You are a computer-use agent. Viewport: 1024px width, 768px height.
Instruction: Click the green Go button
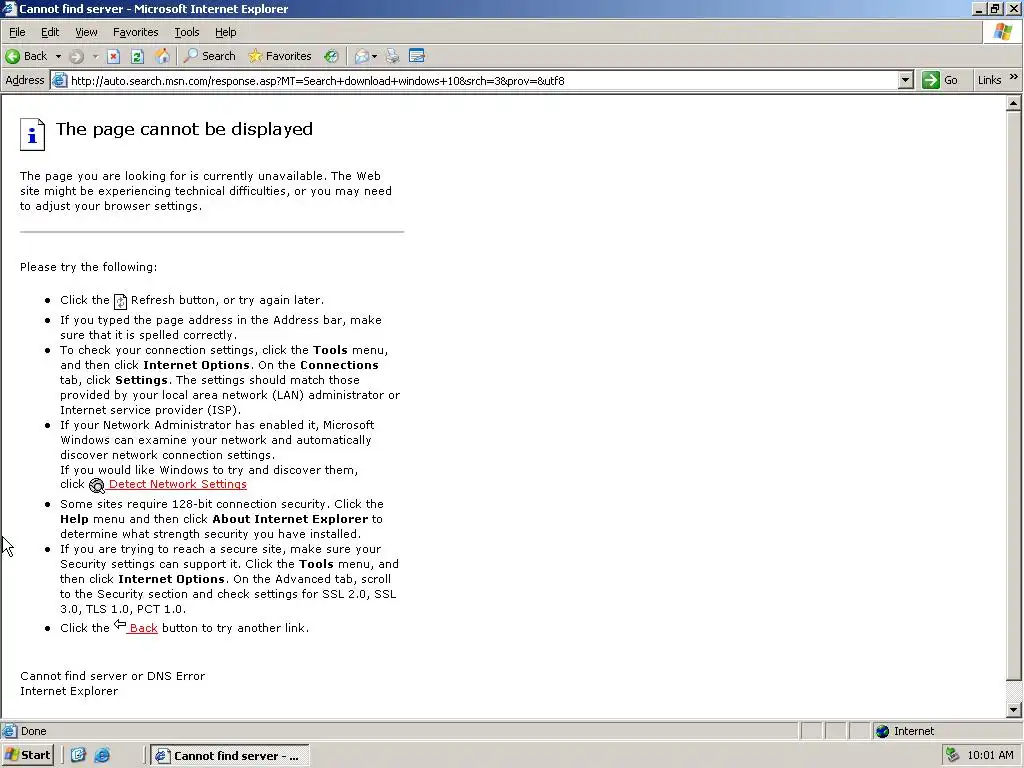click(x=940, y=80)
